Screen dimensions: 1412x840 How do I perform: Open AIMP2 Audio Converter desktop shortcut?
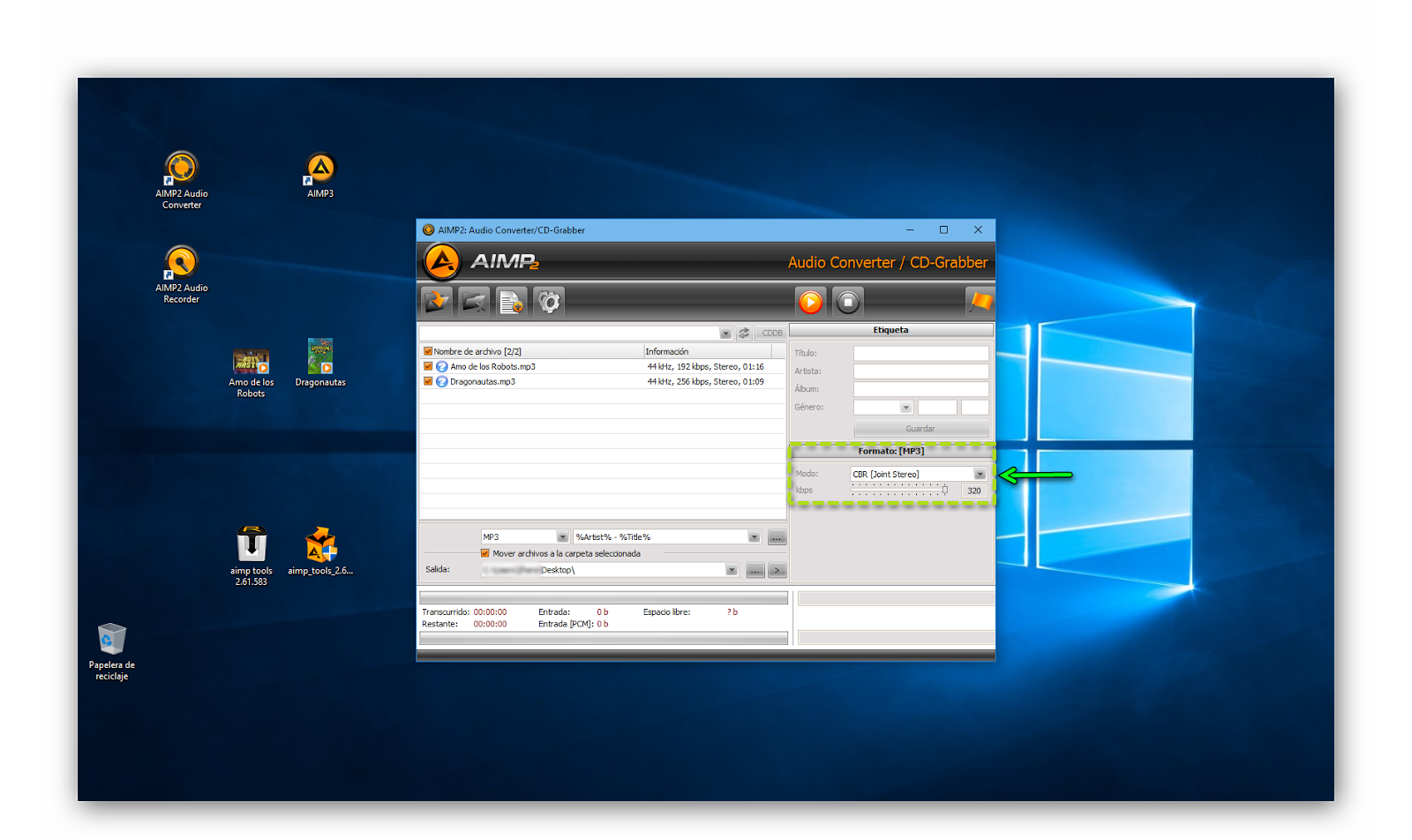click(182, 180)
